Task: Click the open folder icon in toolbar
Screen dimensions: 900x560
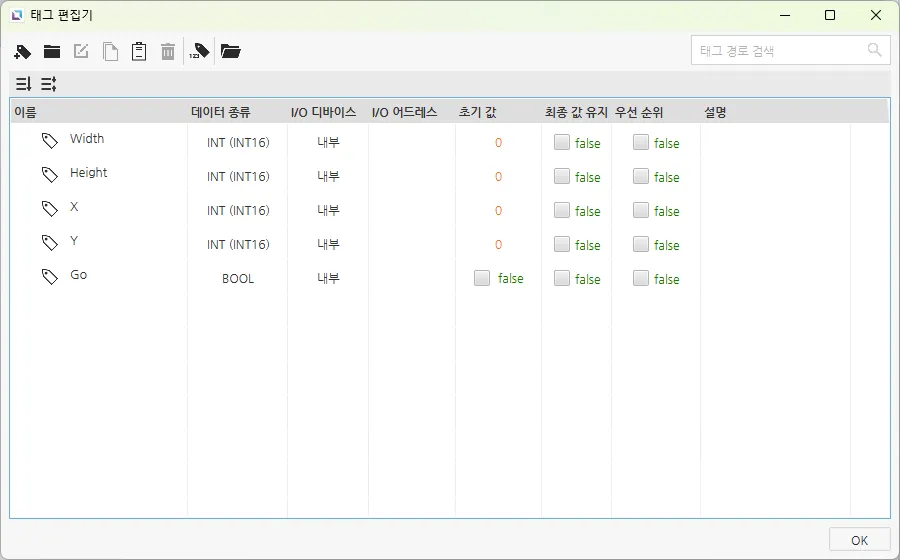Action: [231, 52]
